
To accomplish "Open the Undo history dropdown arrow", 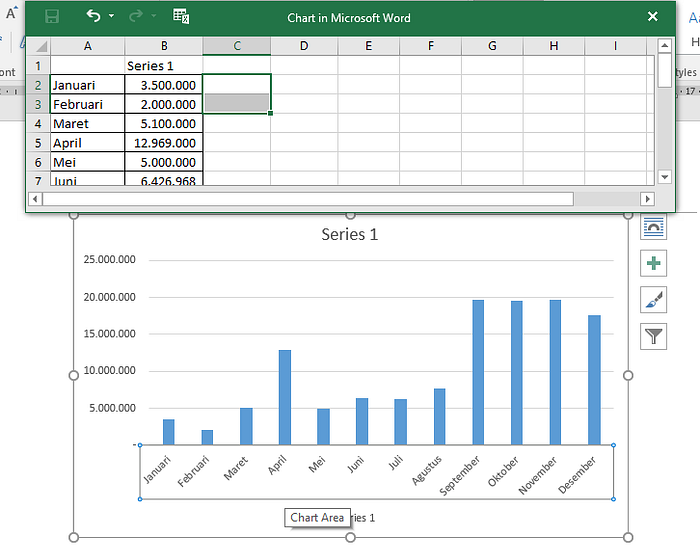I will [111, 16].
